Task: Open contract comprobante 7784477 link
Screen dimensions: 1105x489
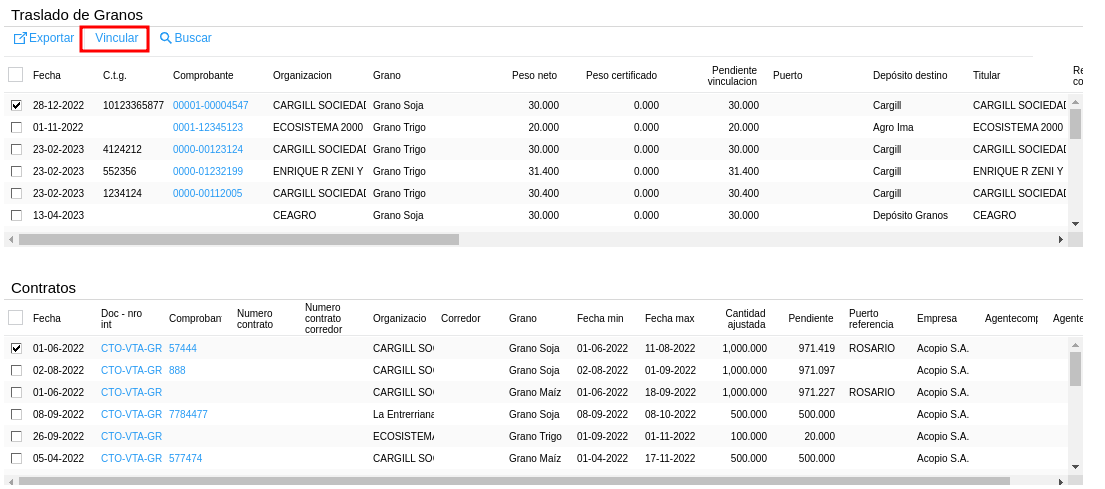Action: point(188,414)
